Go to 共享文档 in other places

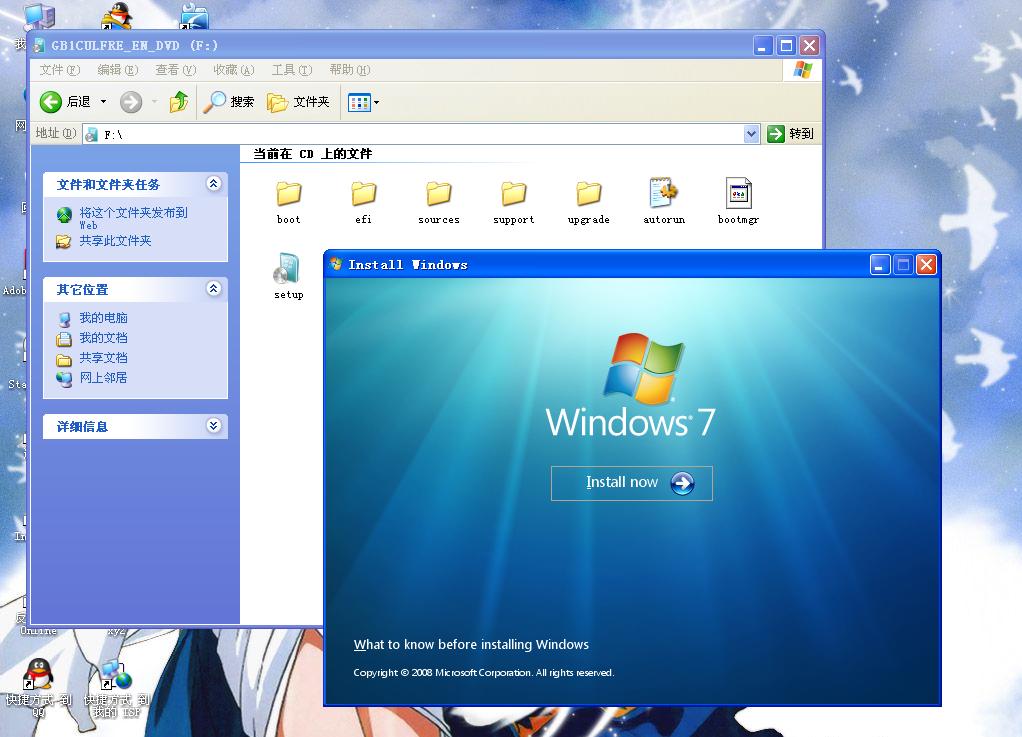coord(103,358)
